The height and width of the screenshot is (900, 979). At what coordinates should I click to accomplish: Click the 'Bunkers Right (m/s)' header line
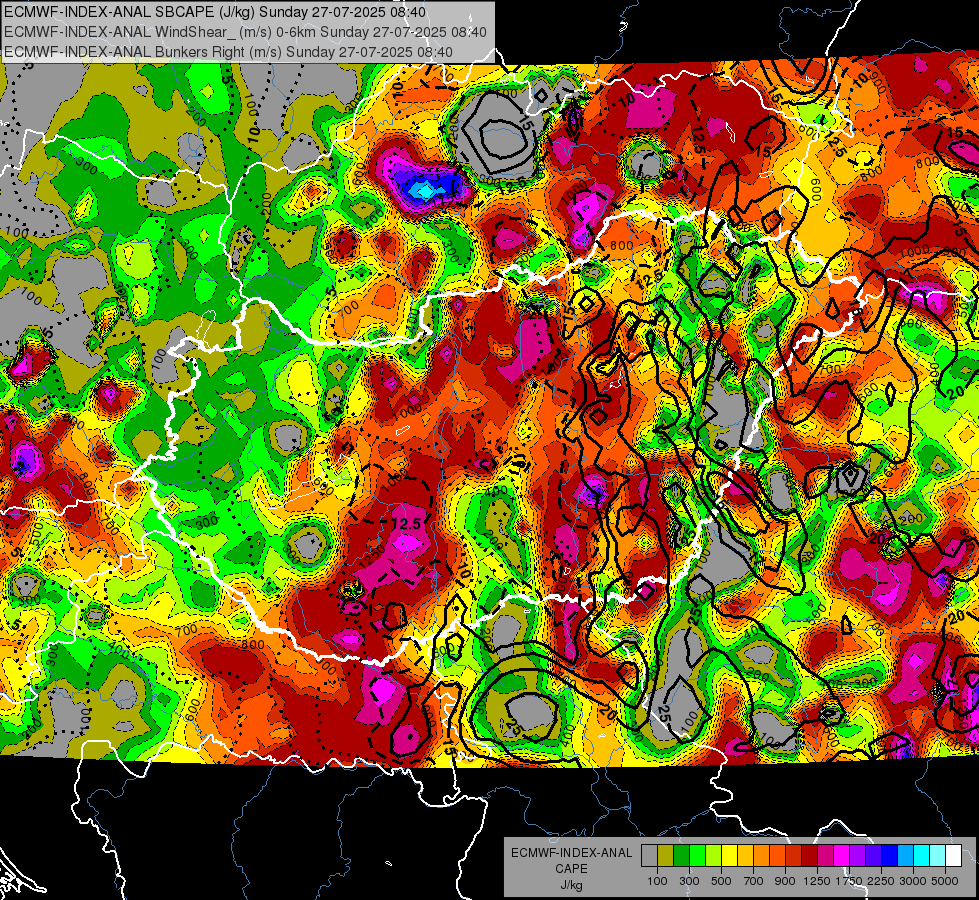pos(228,52)
